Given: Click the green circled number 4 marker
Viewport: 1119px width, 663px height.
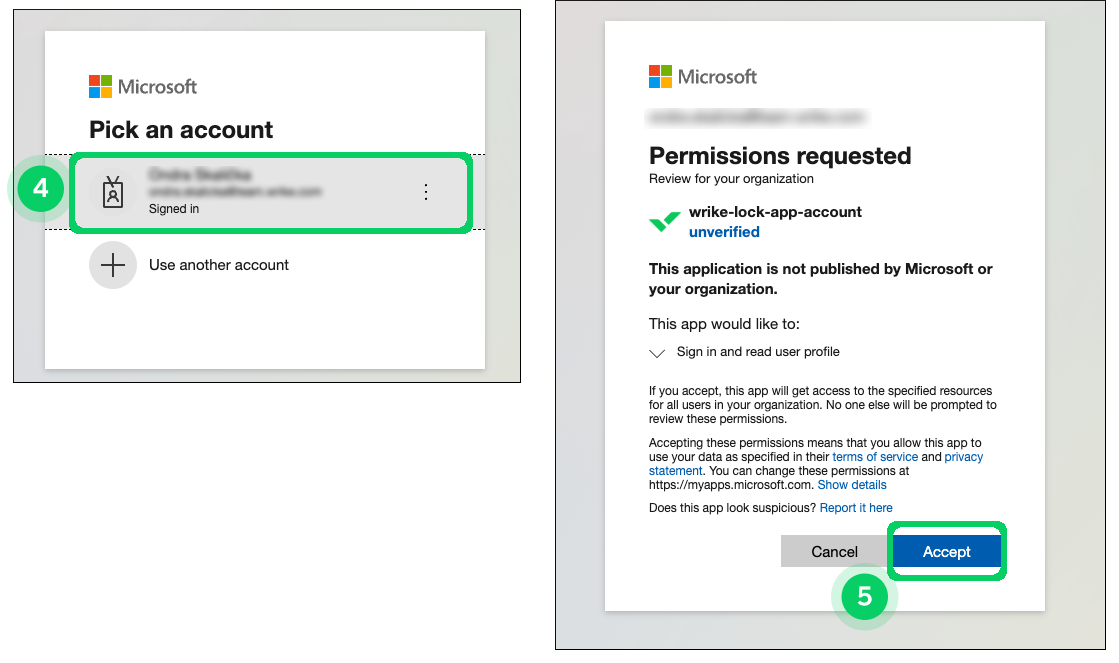Looking at the screenshot, I should (x=39, y=188).
